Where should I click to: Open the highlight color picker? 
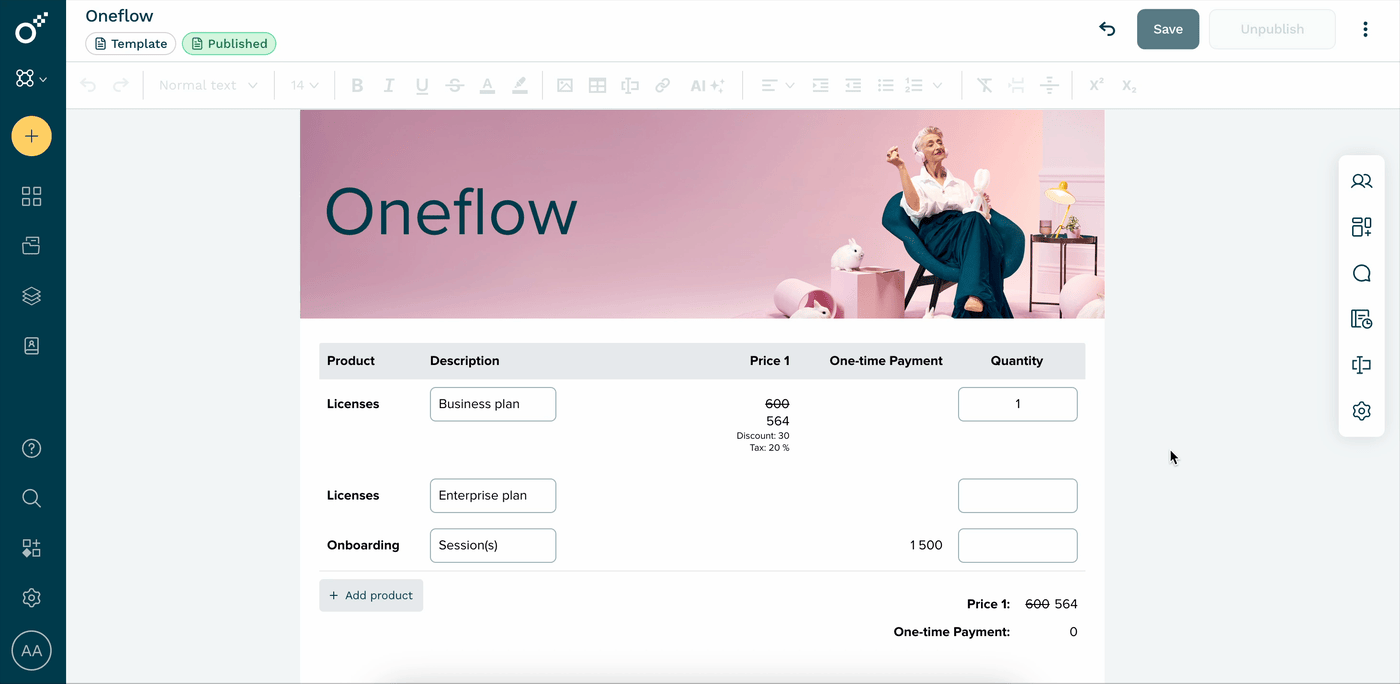520,85
